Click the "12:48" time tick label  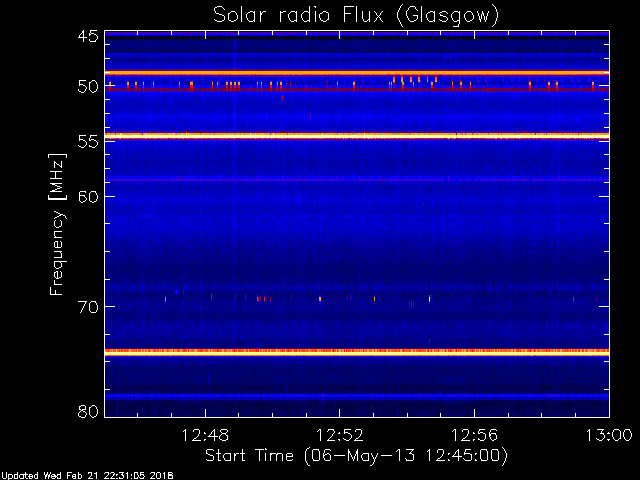(205, 436)
